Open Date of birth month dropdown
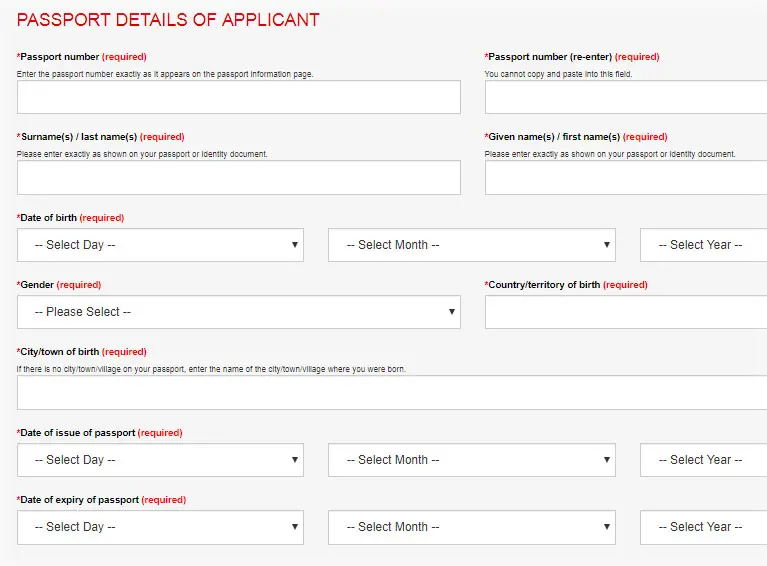767x566 pixels. pos(471,245)
